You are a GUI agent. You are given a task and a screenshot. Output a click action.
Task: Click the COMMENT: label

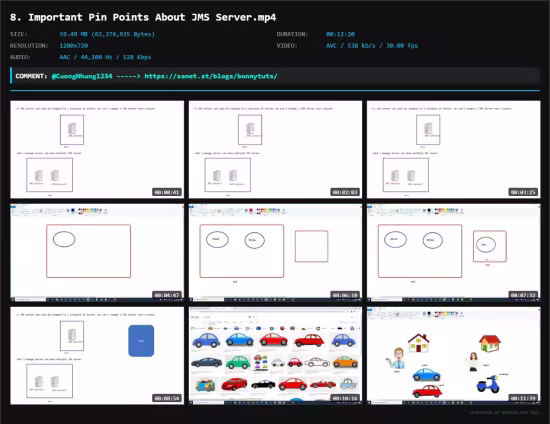(x=31, y=76)
